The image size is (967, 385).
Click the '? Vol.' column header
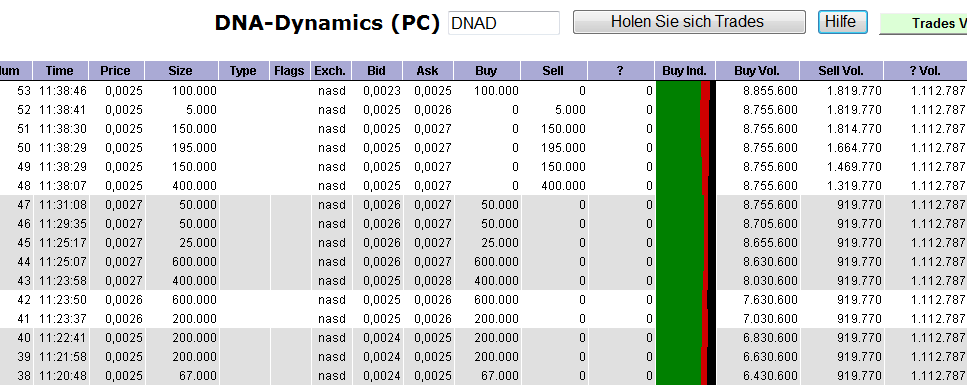click(x=925, y=70)
